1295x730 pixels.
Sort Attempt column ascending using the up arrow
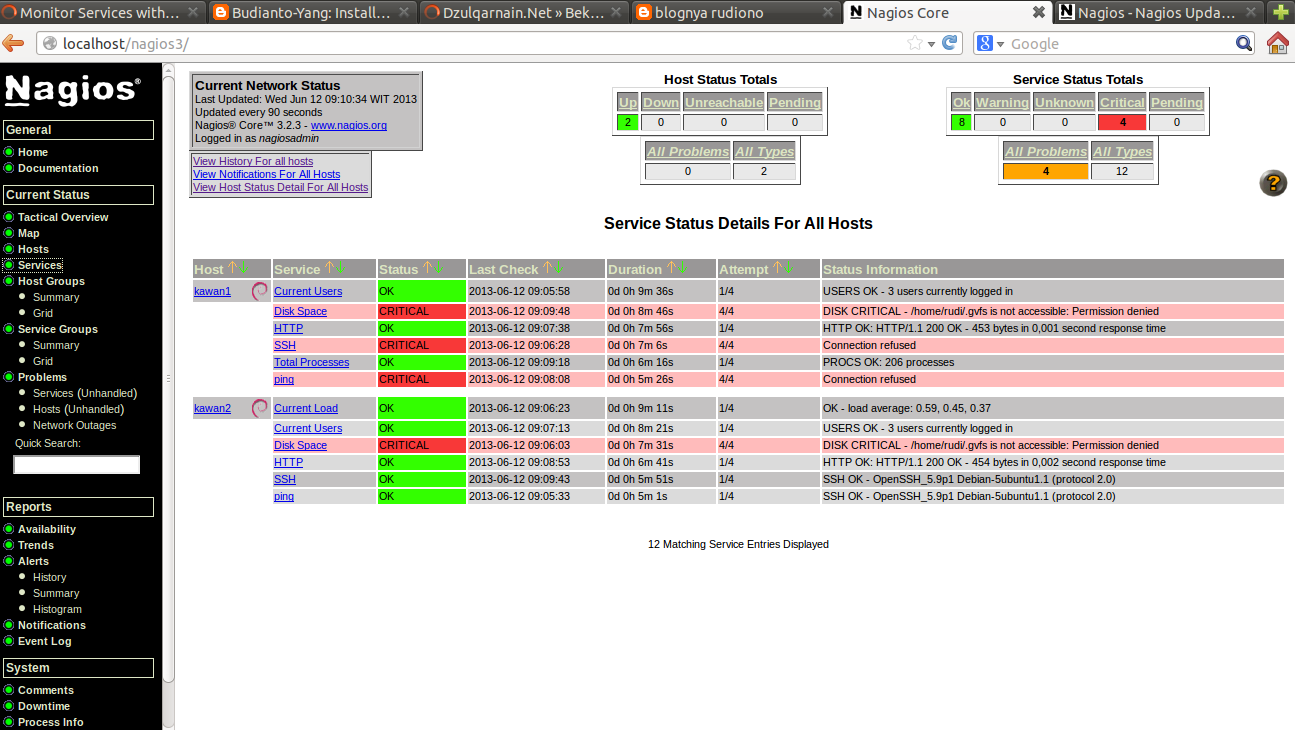(777, 268)
